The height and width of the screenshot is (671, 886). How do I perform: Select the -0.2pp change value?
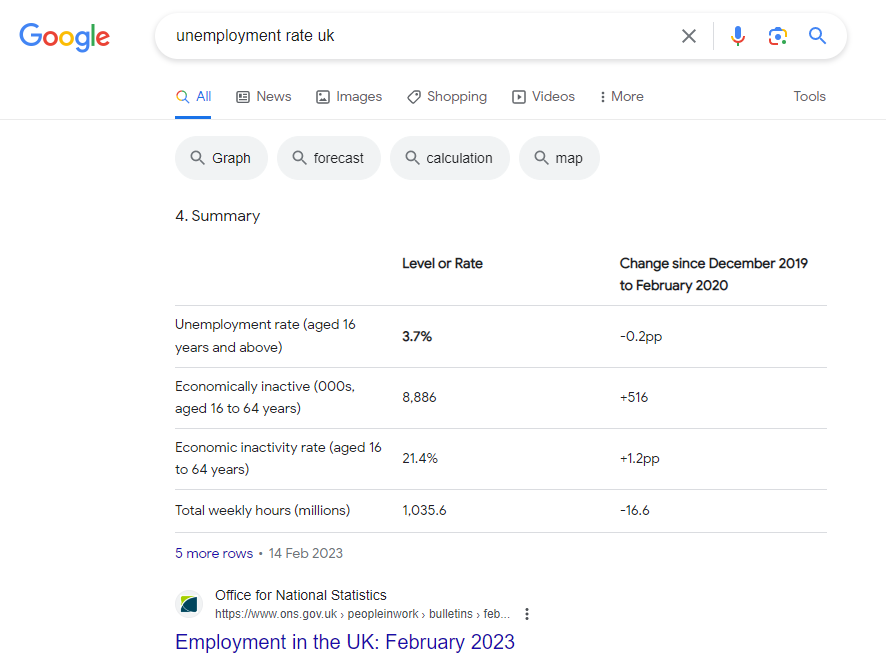click(641, 337)
